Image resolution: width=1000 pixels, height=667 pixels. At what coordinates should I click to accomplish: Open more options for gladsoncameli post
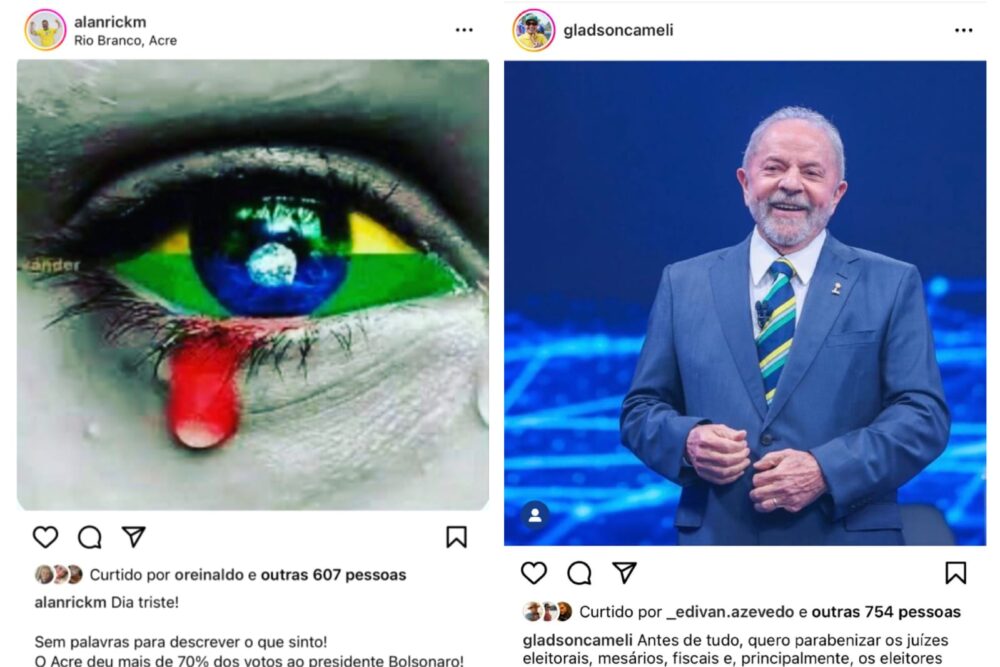point(964,30)
